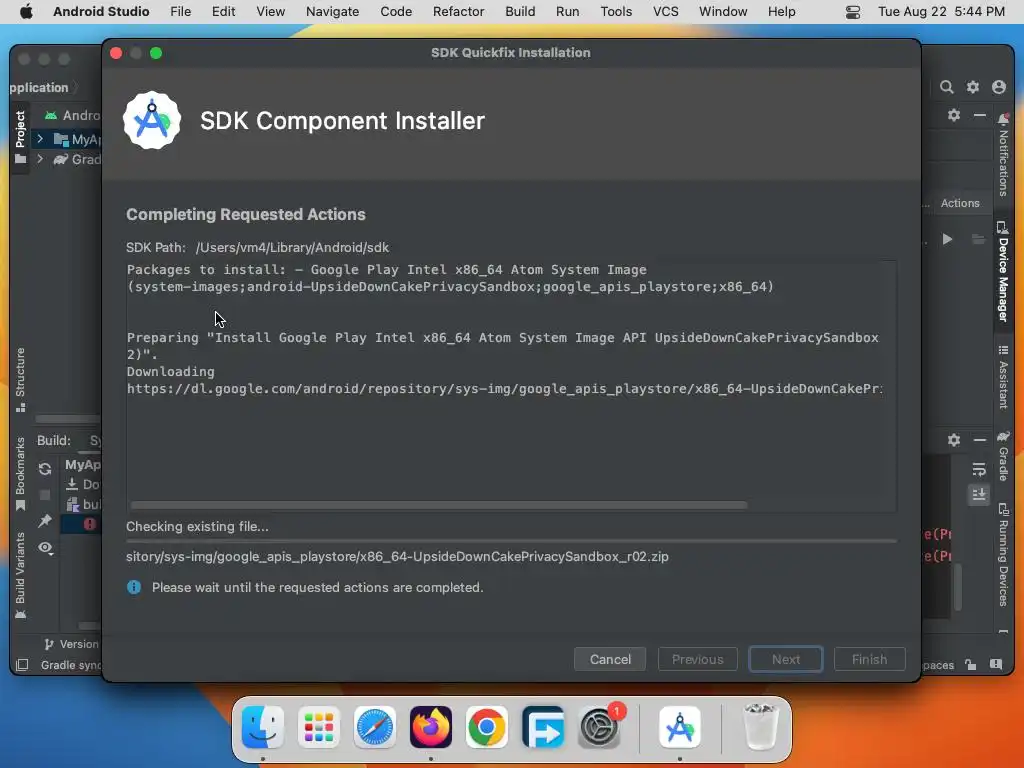Click the Device Manager panel gear icon
The image size is (1024, 768).
(954, 115)
